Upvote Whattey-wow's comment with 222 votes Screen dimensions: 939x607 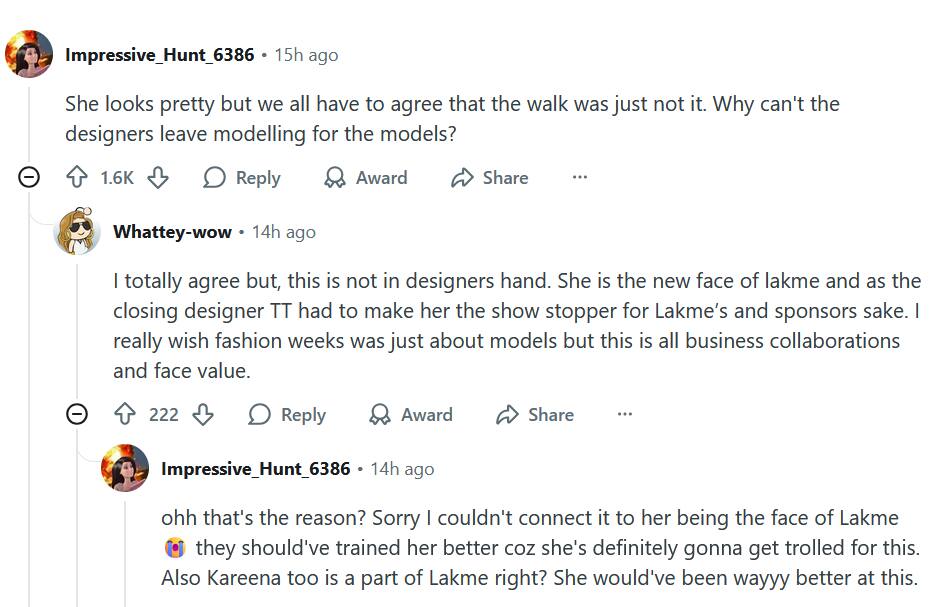[125, 415]
